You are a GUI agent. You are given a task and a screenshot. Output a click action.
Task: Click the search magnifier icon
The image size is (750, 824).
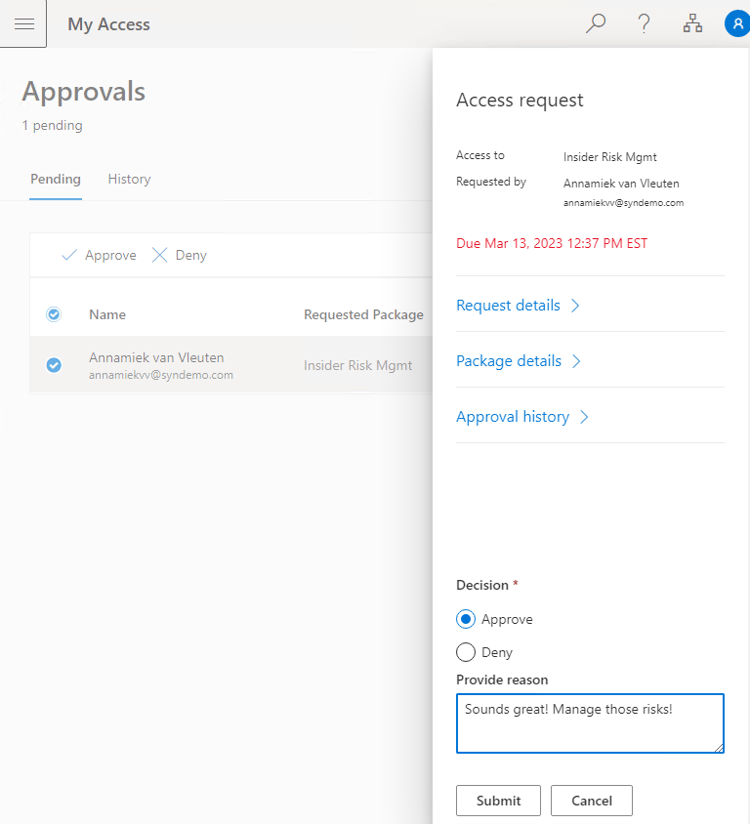pos(596,23)
